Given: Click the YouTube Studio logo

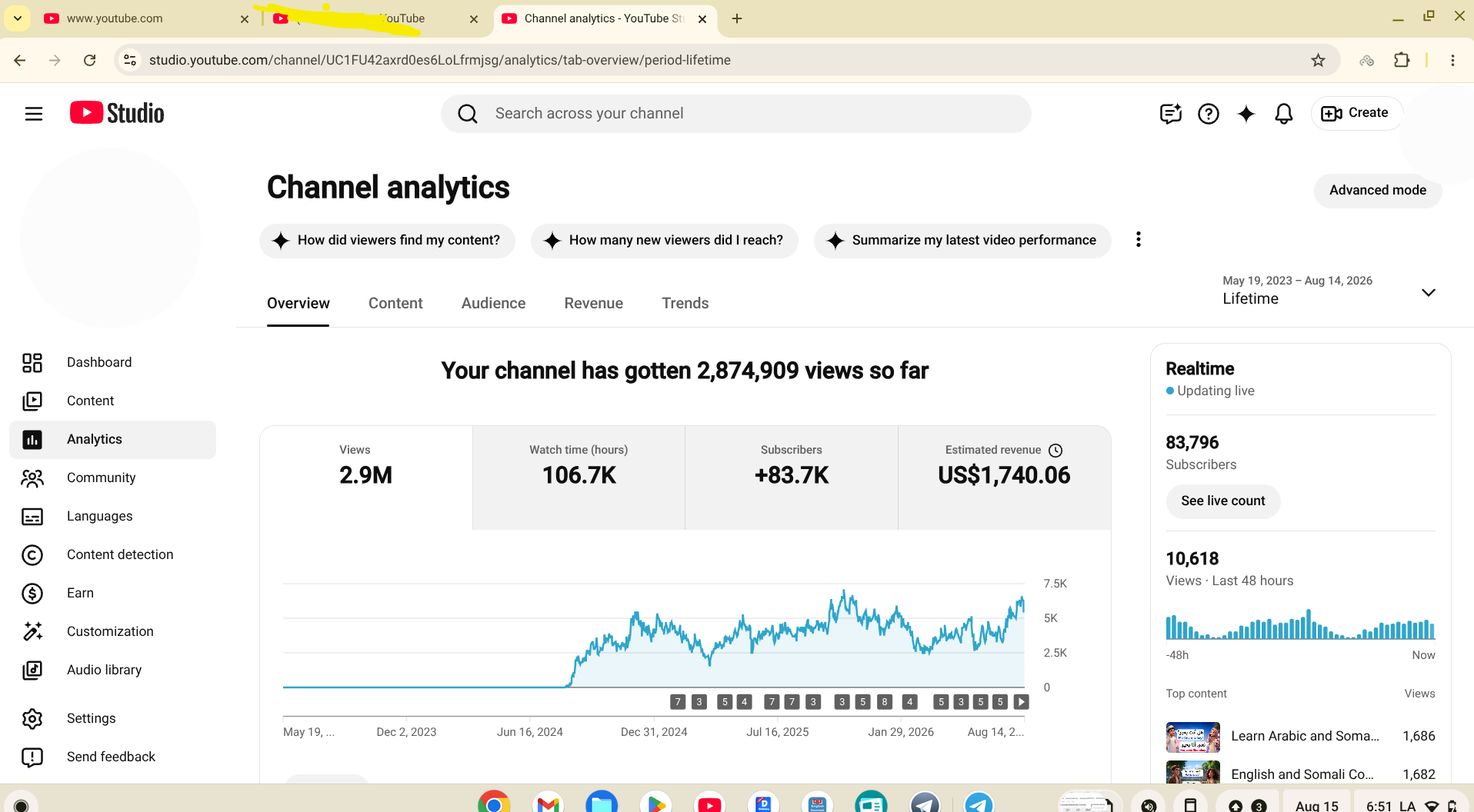Looking at the screenshot, I should click(x=117, y=113).
